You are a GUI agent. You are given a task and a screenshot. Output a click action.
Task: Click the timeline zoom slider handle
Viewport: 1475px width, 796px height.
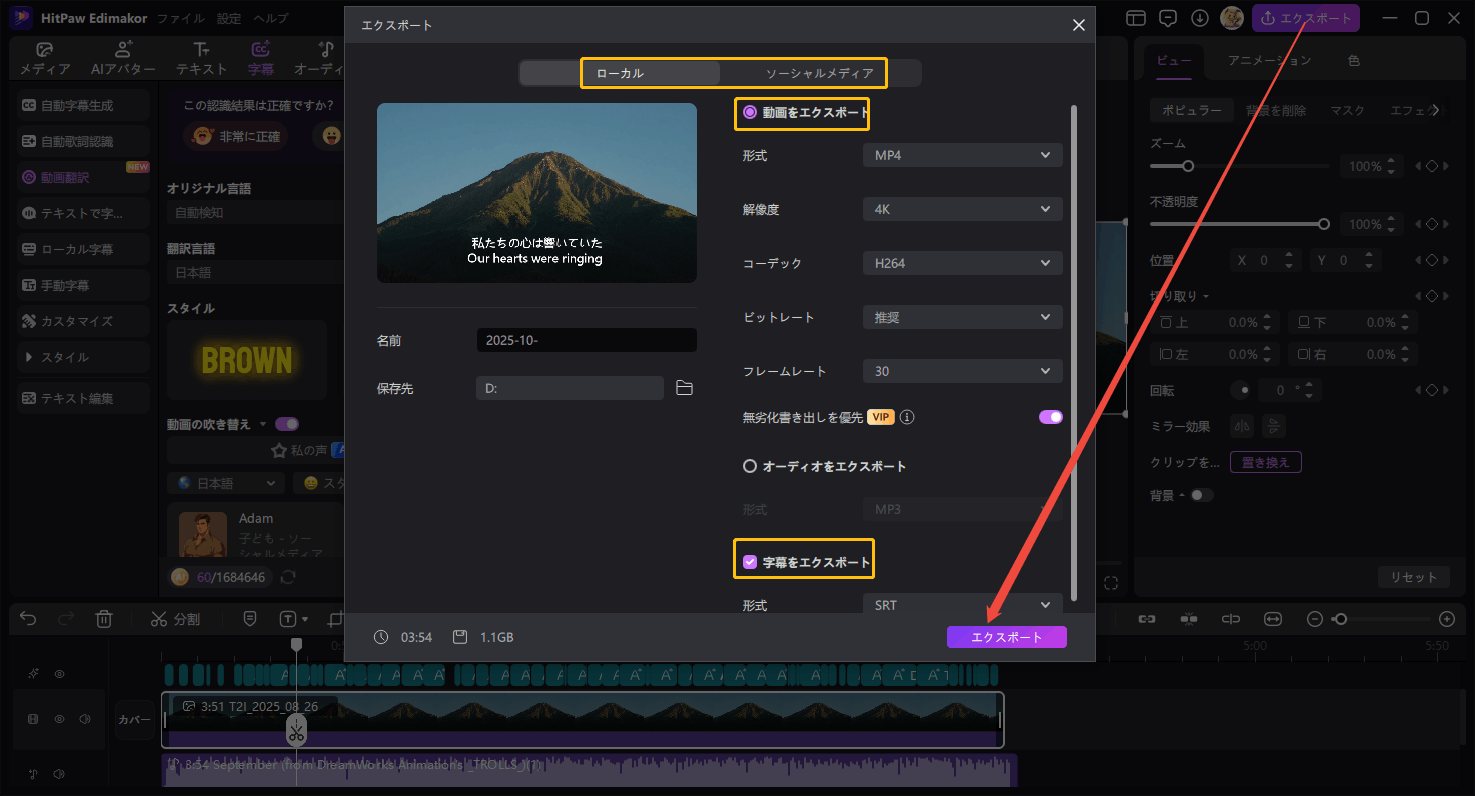[x=1340, y=619]
